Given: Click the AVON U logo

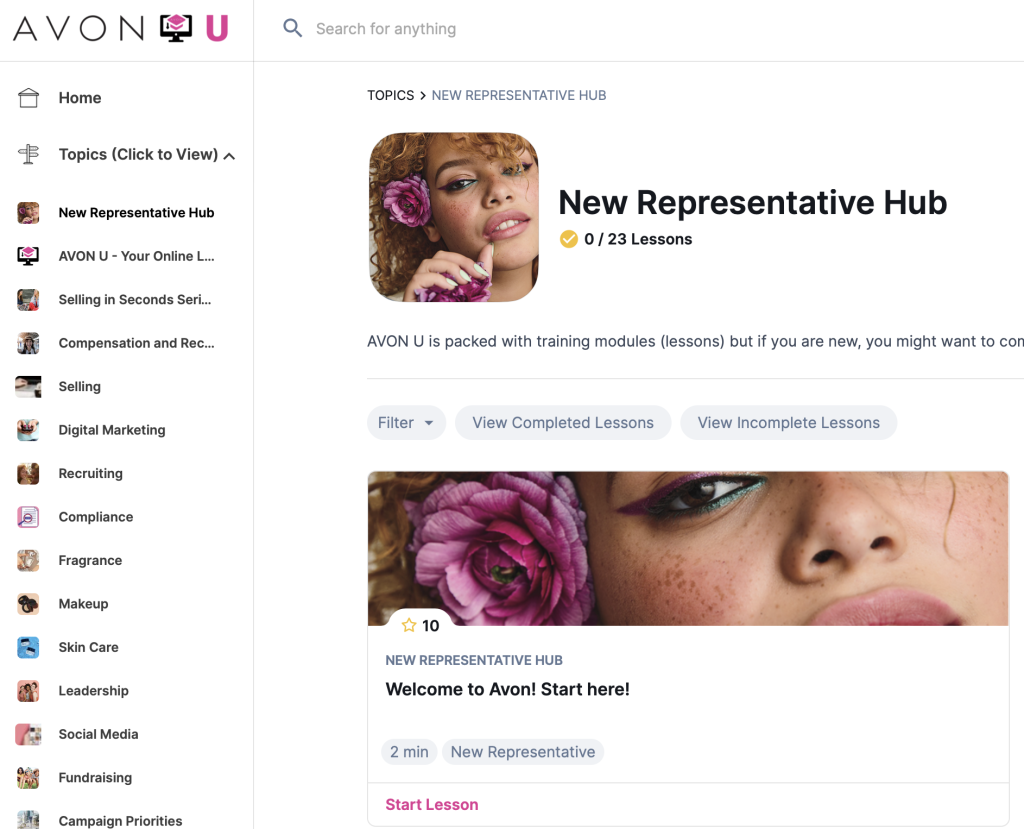Looking at the screenshot, I should point(121,29).
